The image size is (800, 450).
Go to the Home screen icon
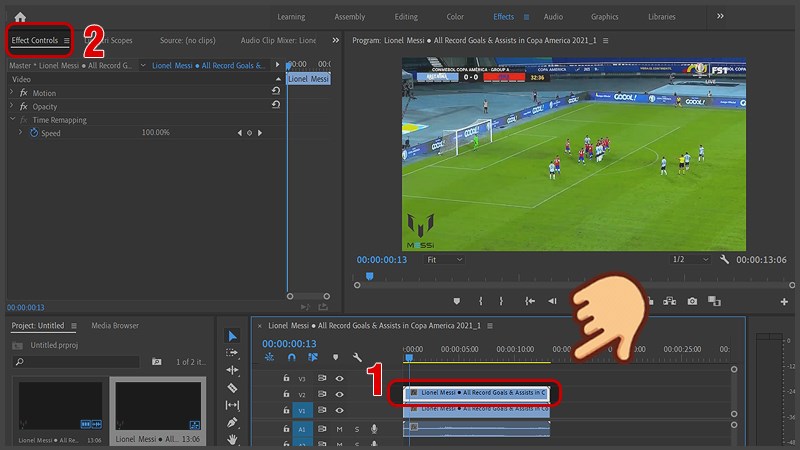click(20, 17)
